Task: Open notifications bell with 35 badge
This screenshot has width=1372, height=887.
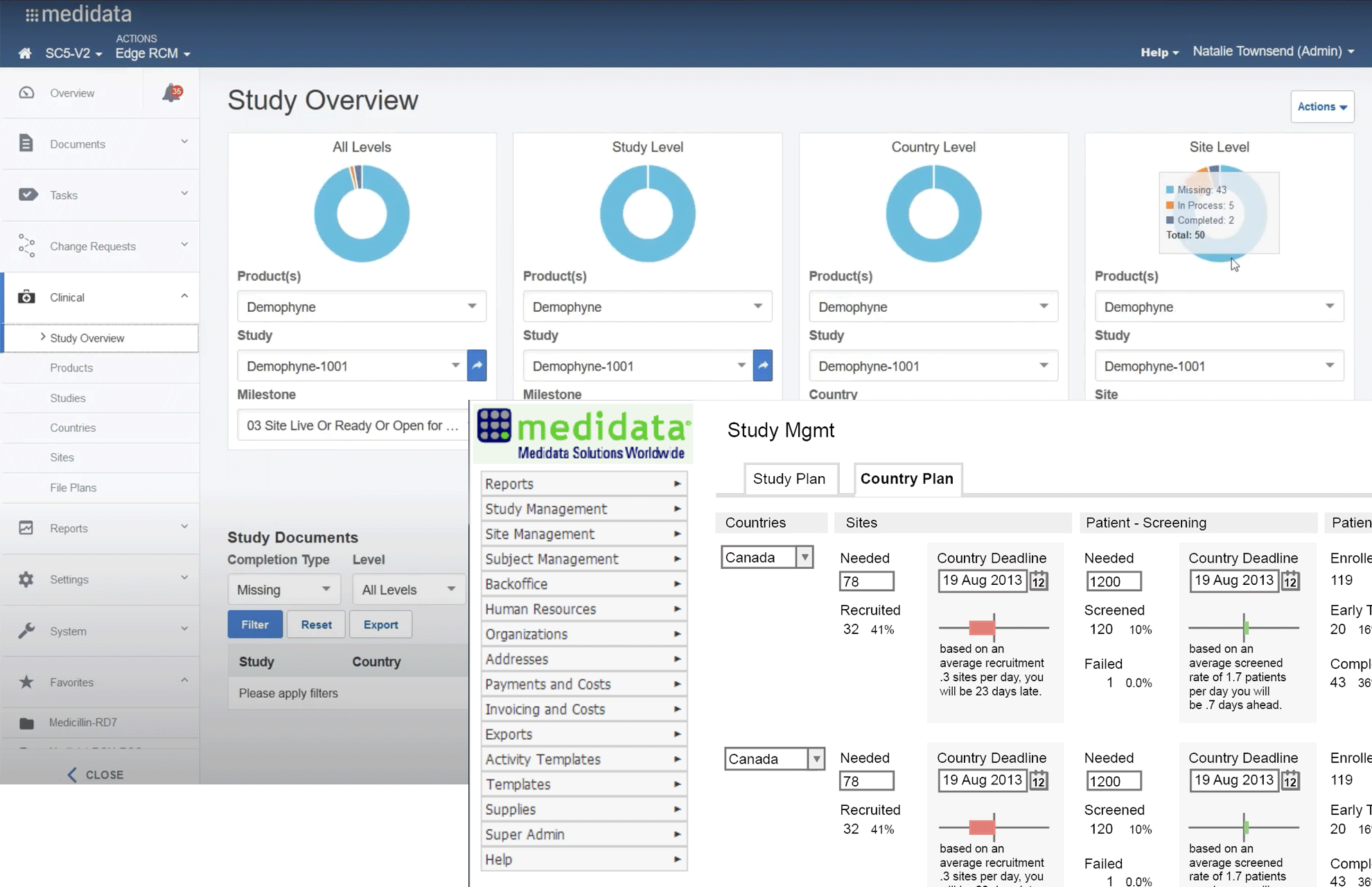Action: (x=171, y=93)
